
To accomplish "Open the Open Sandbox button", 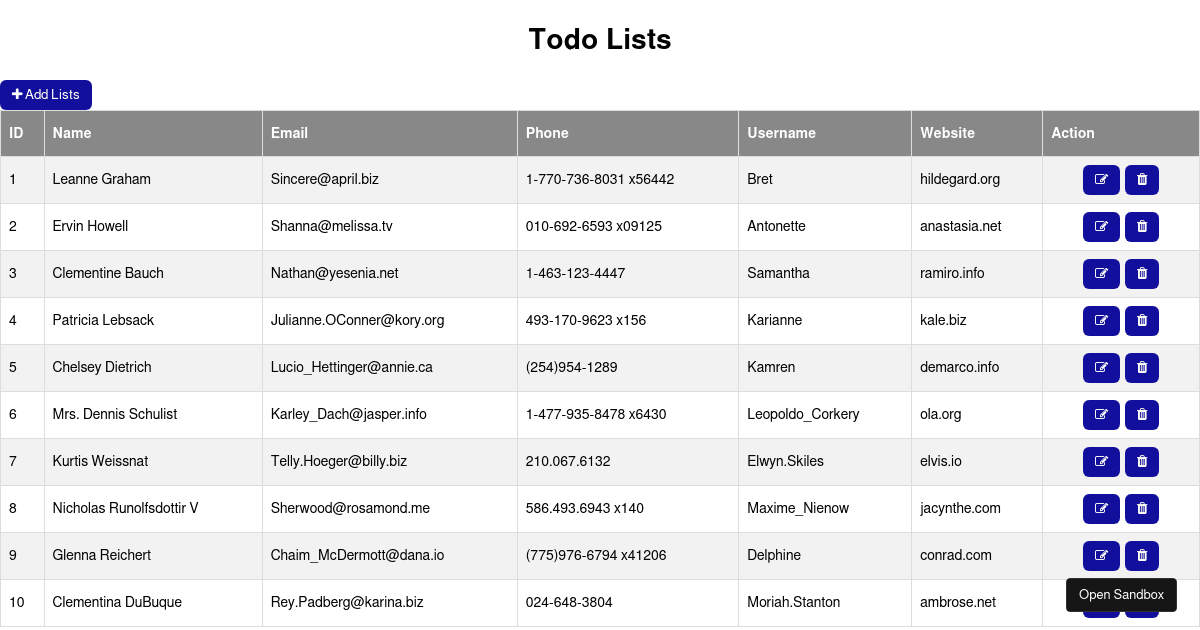I will [1121, 595].
